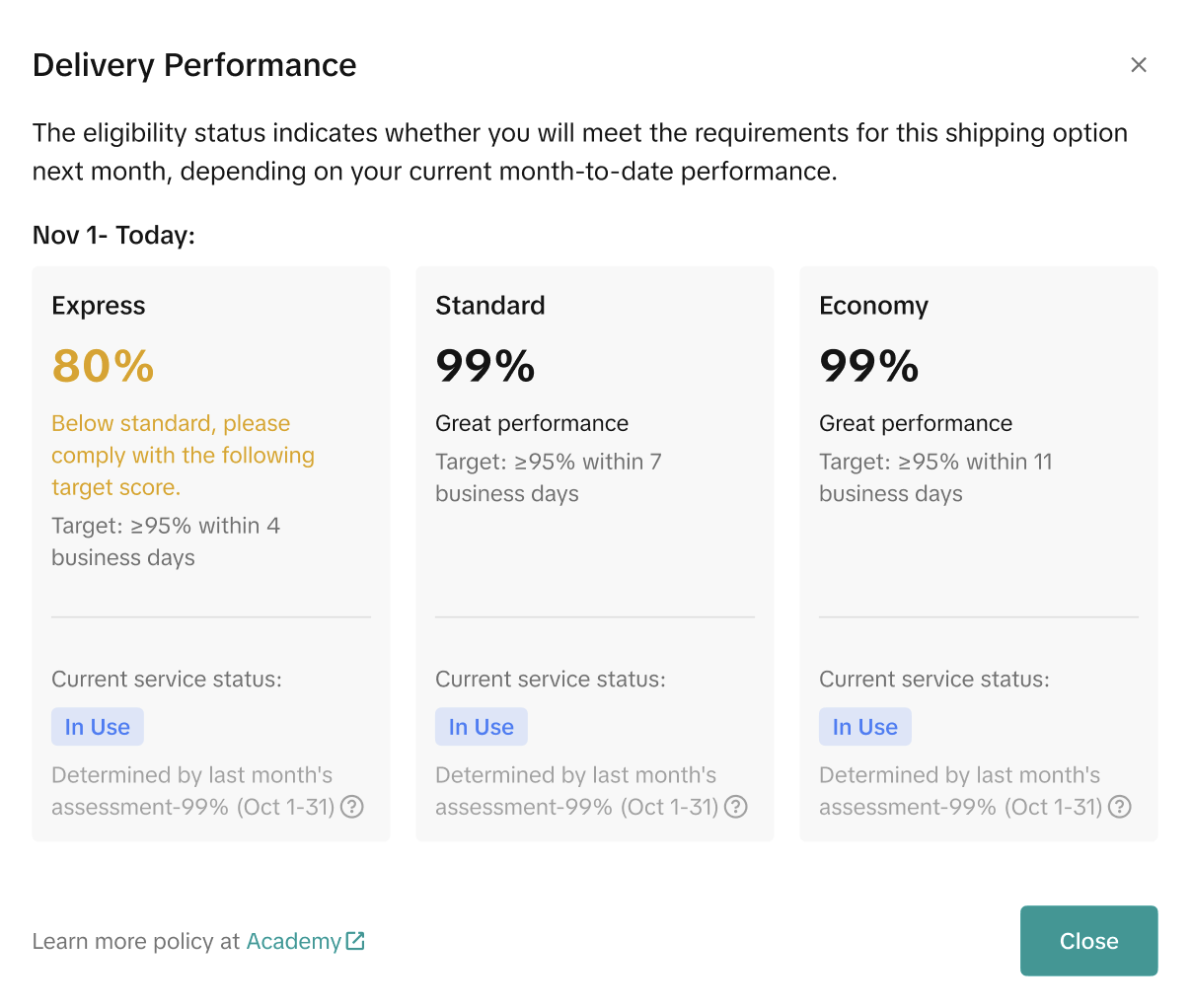Click the Below standard warning text
The width and height of the screenshot is (1192, 1008).
(183, 455)
